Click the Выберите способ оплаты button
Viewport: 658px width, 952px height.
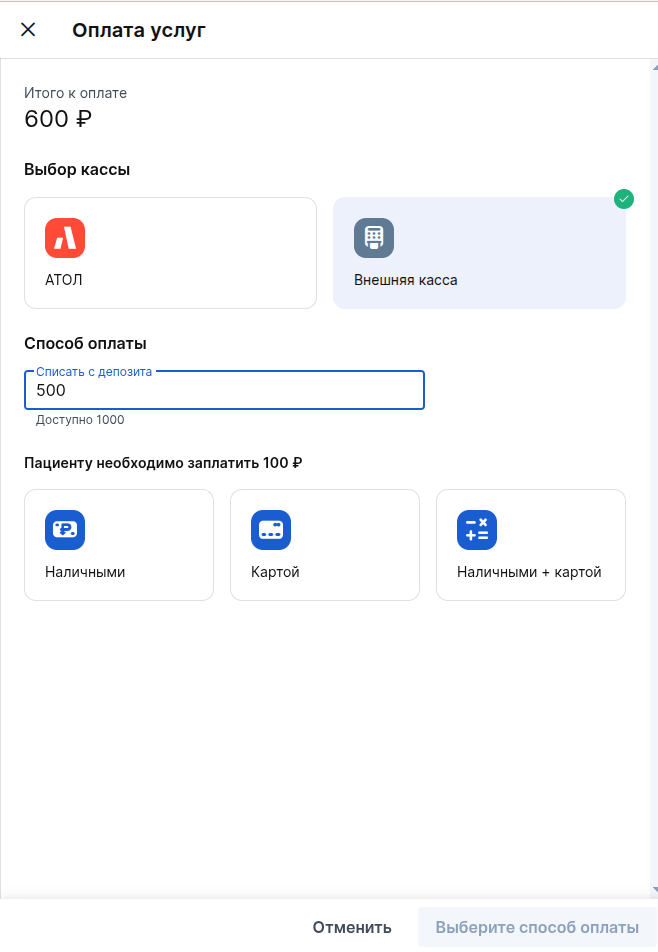coord(537,927)
